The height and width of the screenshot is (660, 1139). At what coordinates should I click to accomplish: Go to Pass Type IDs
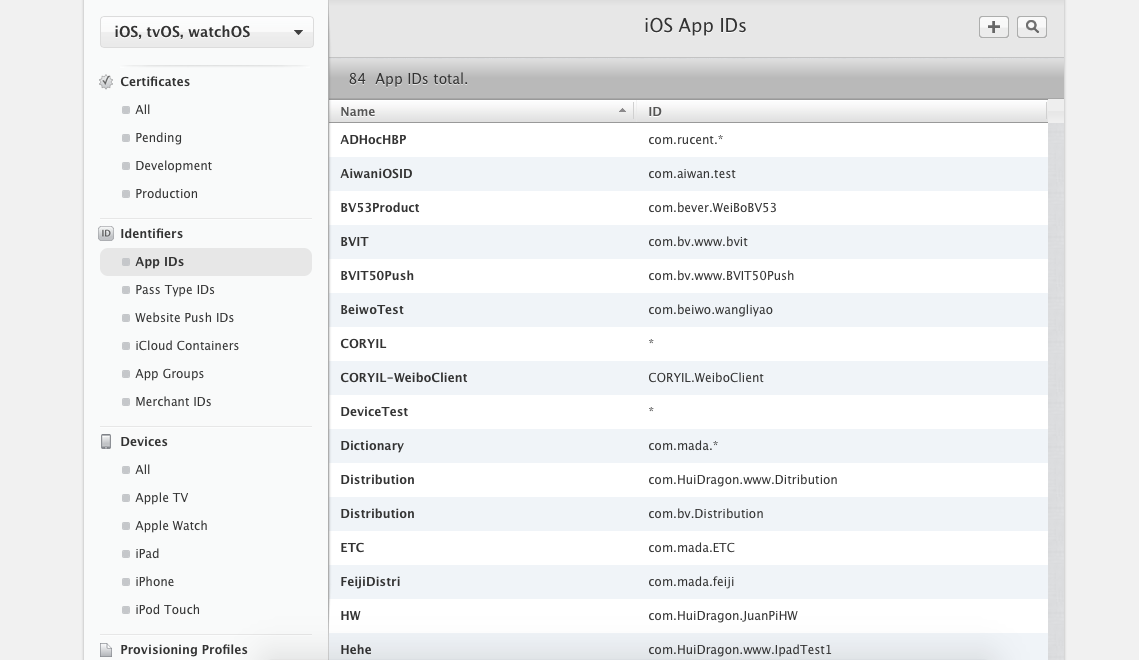[175, 290]
